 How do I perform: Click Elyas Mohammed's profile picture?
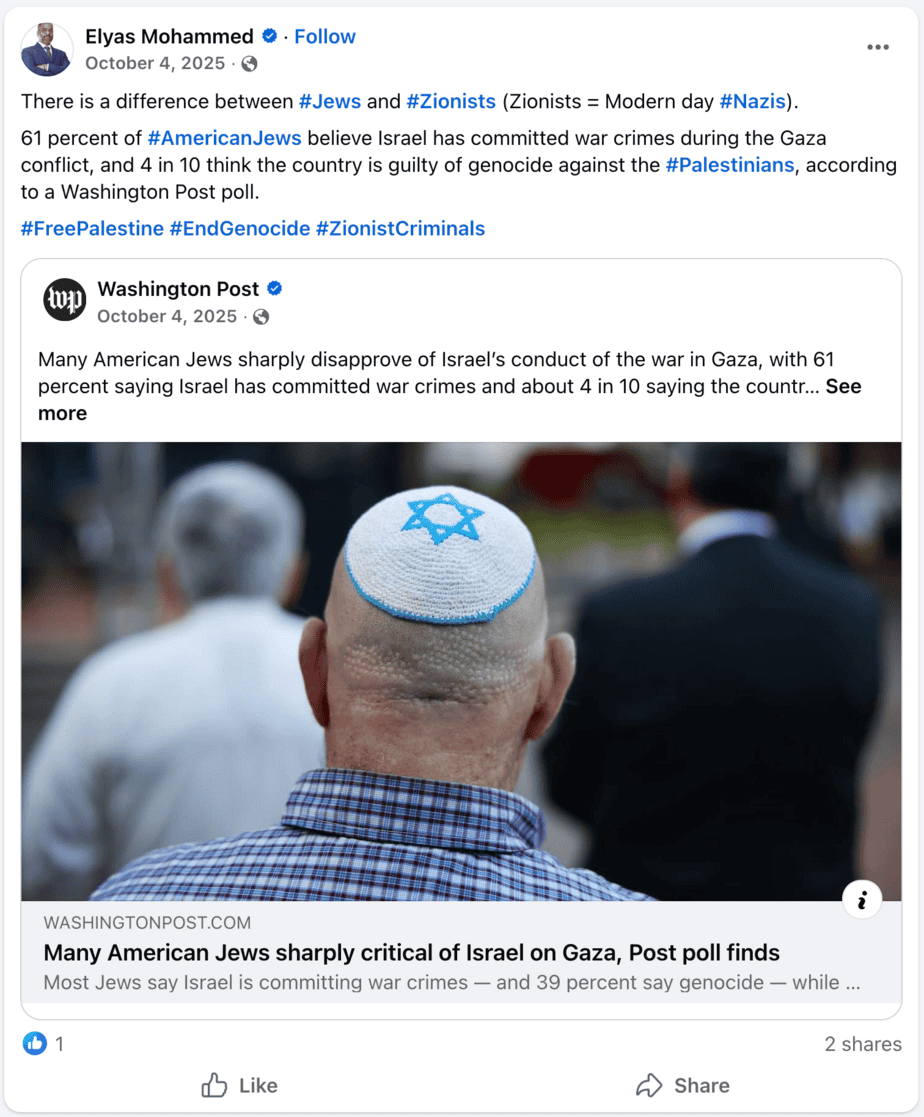click(x=46, y=49)
